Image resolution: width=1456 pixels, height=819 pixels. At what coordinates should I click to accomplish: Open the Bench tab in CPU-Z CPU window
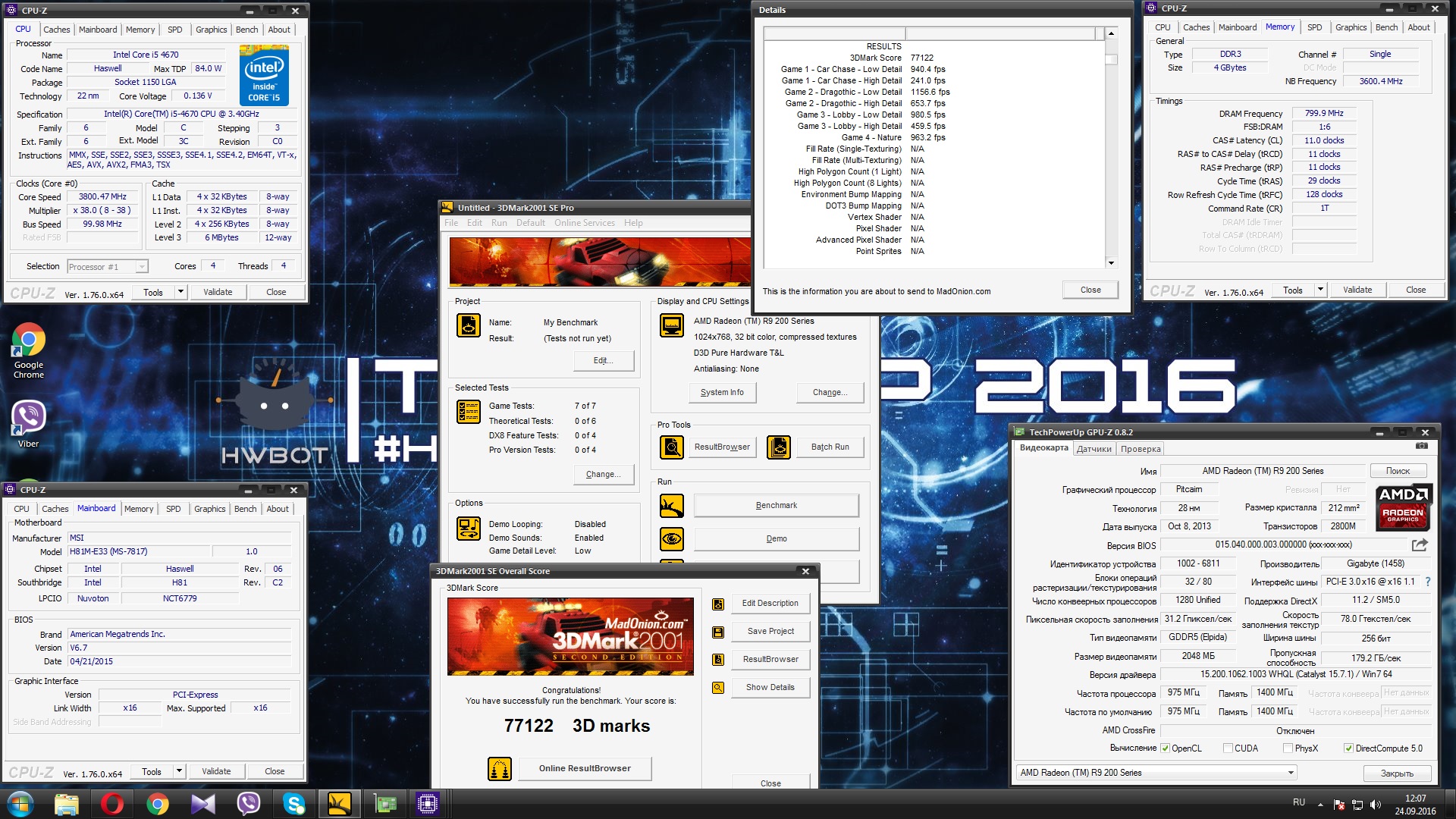coord(246,30)
